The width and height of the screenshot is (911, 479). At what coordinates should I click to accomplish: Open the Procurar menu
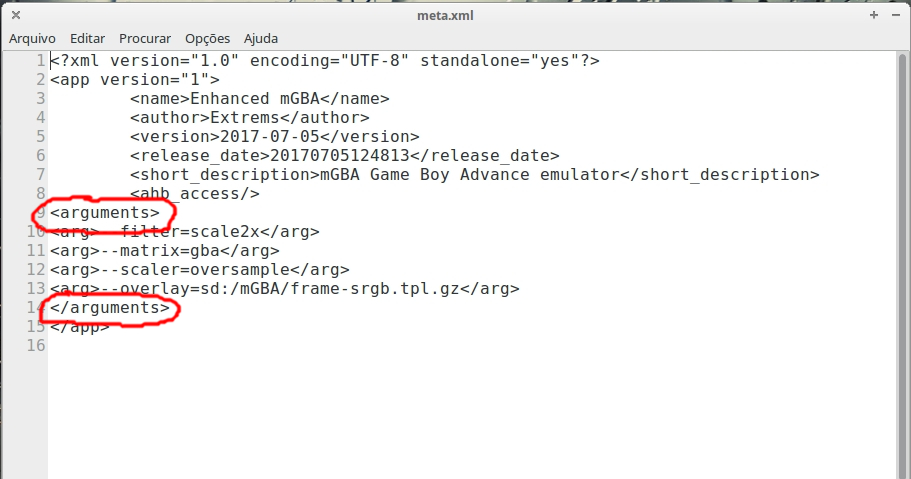pyautogui.click(x=145, y=38)
